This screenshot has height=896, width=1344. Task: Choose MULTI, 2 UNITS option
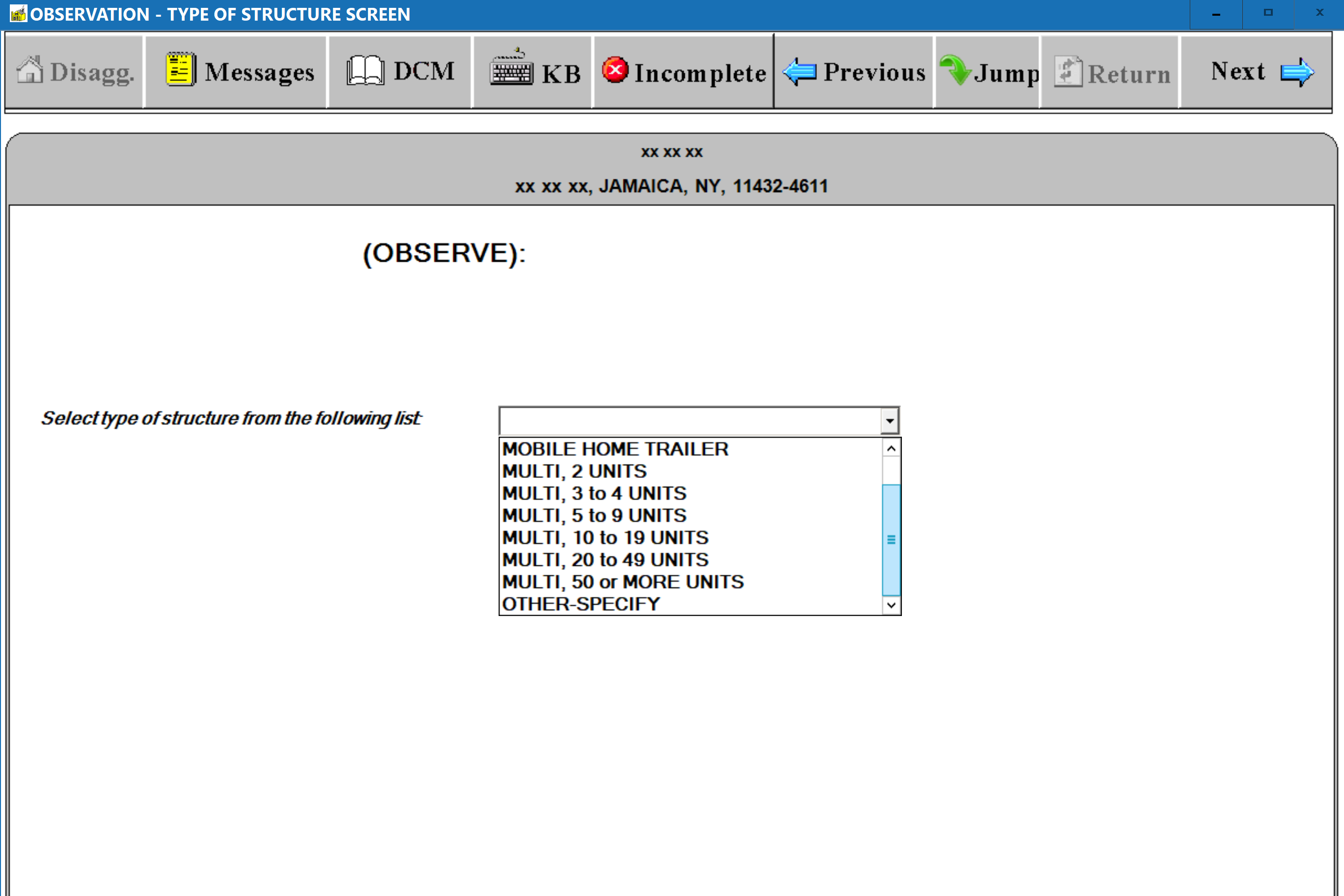[x=574, y=472]
